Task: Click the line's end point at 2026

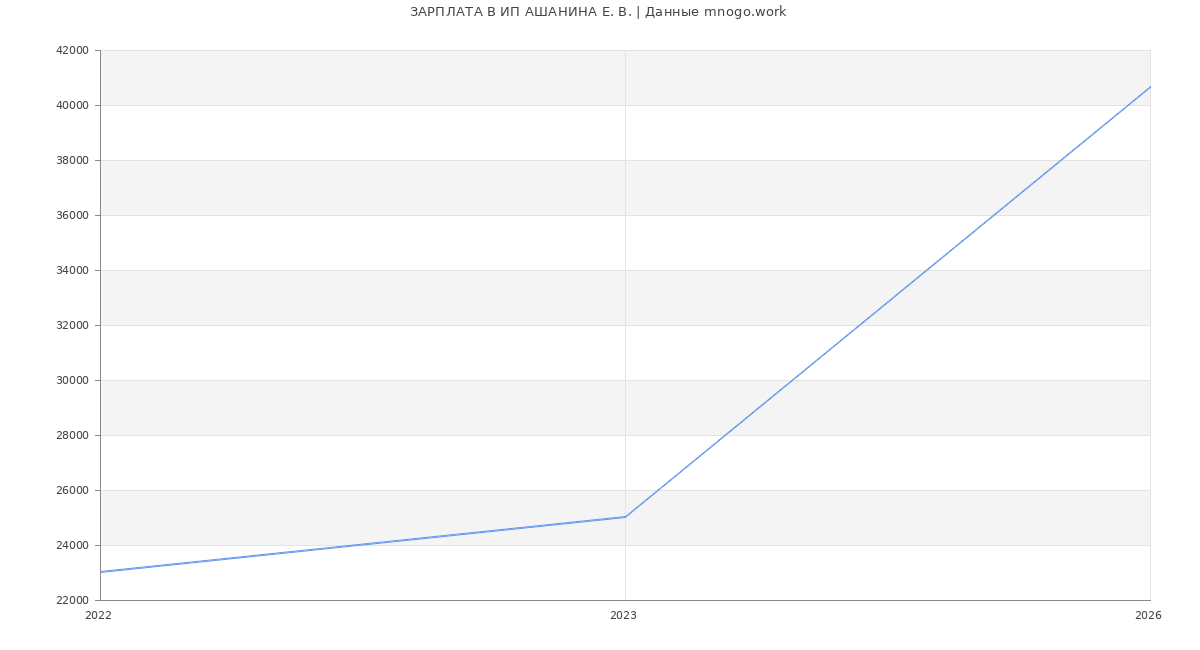Action: 1150,87
